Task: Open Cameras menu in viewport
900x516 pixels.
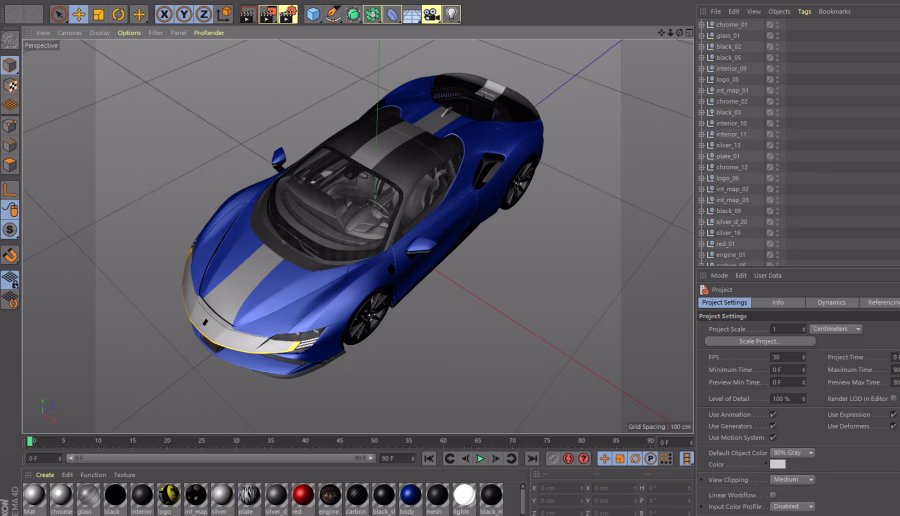Action: click(69, 33)
